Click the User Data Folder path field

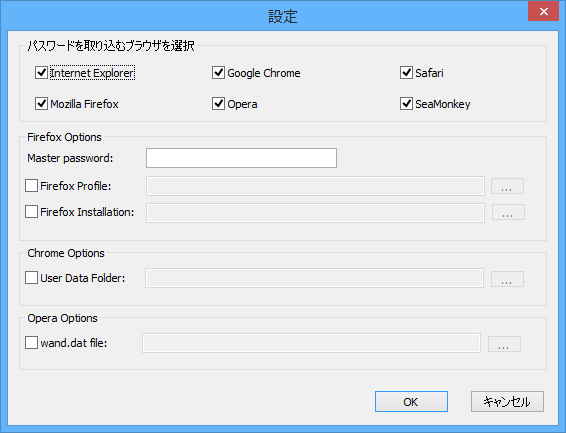tap(314, 278)
